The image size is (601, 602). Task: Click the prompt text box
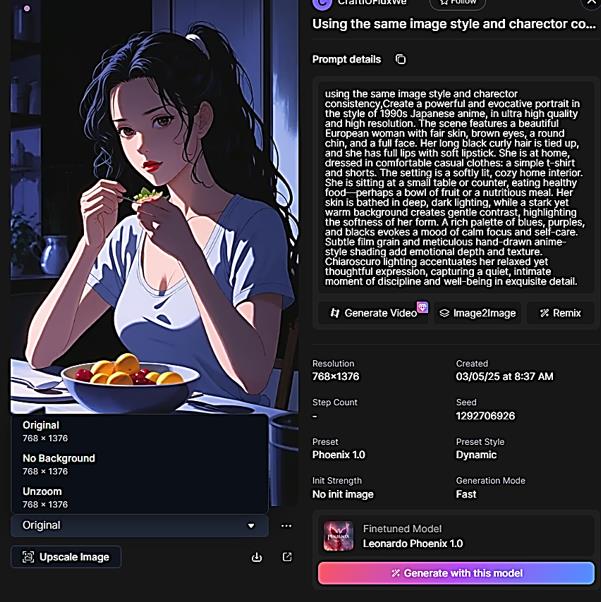456,187
